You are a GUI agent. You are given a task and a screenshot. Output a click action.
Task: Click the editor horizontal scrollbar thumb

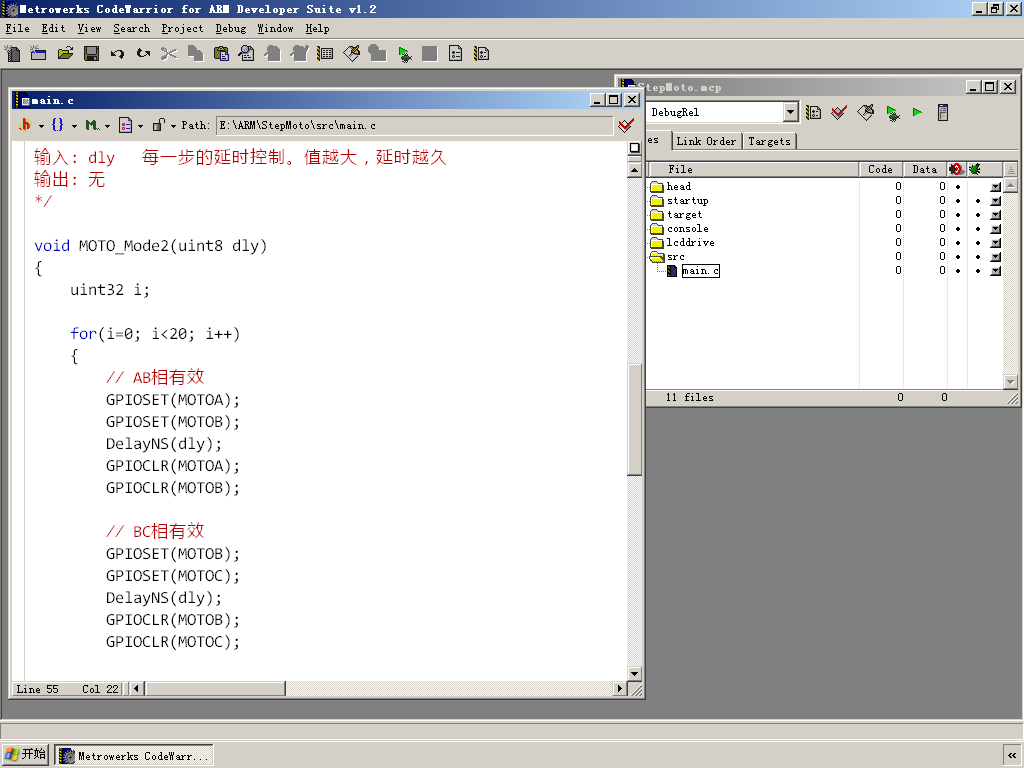coord(216,688)
